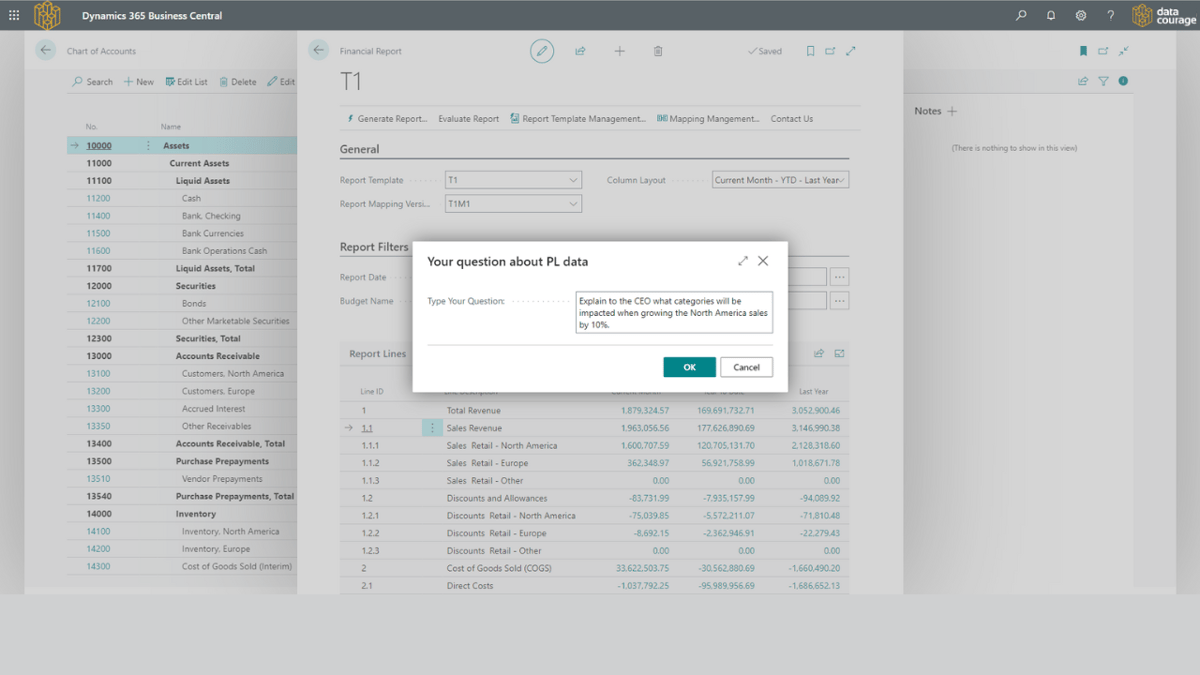This screenshot has width=1200, height=675.
Task: Click the info circle icon near Notes
Action: pyautogui.click(x=1122, y=81)
